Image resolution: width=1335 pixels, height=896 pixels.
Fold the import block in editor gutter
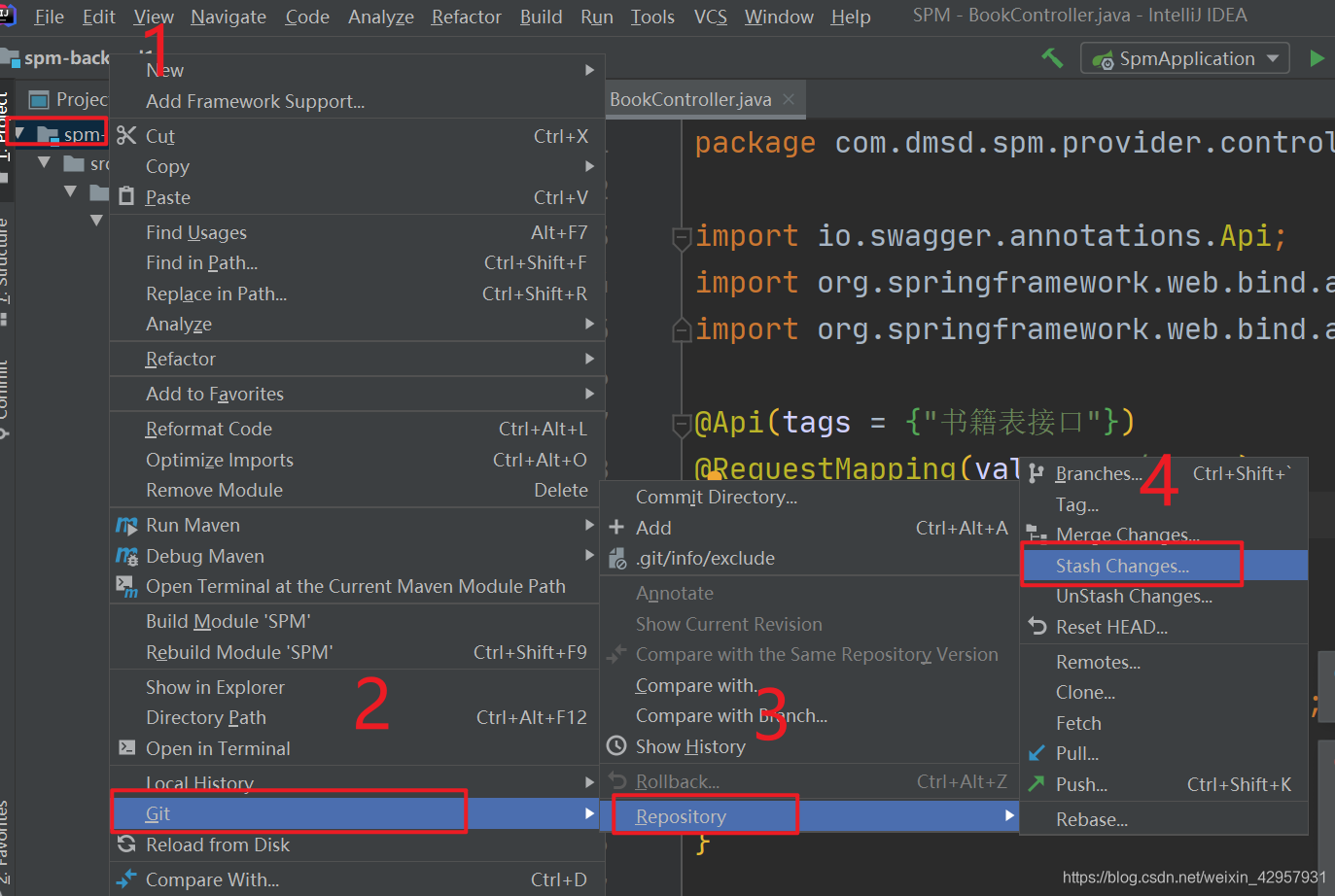(x=683, y=237)
